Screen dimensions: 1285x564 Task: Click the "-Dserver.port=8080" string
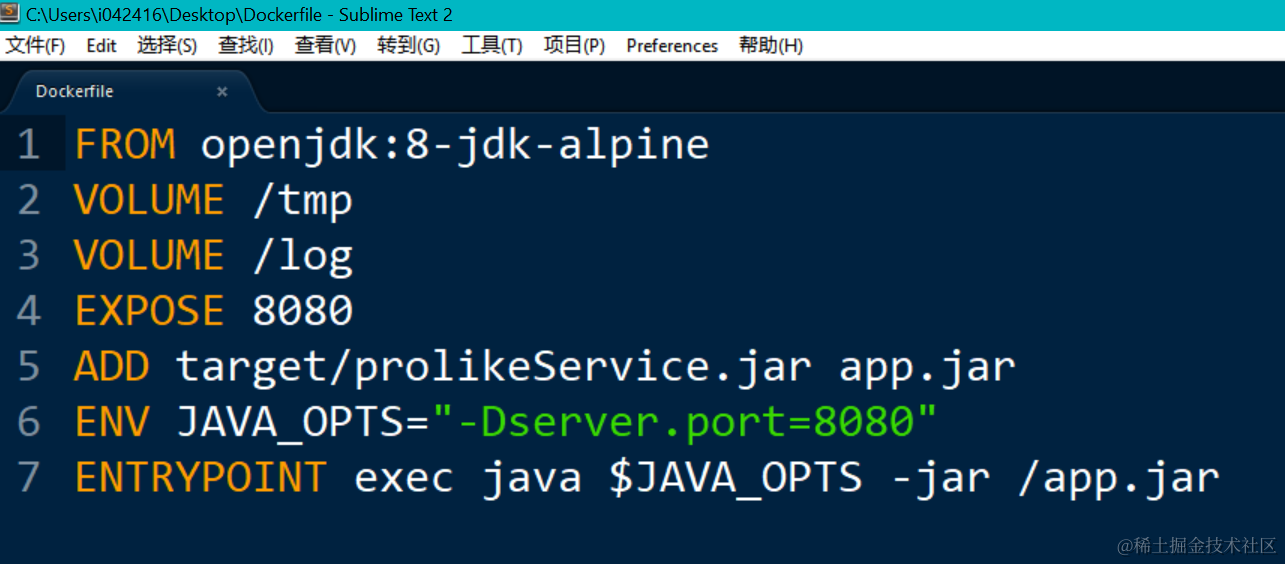click(685, 423)
